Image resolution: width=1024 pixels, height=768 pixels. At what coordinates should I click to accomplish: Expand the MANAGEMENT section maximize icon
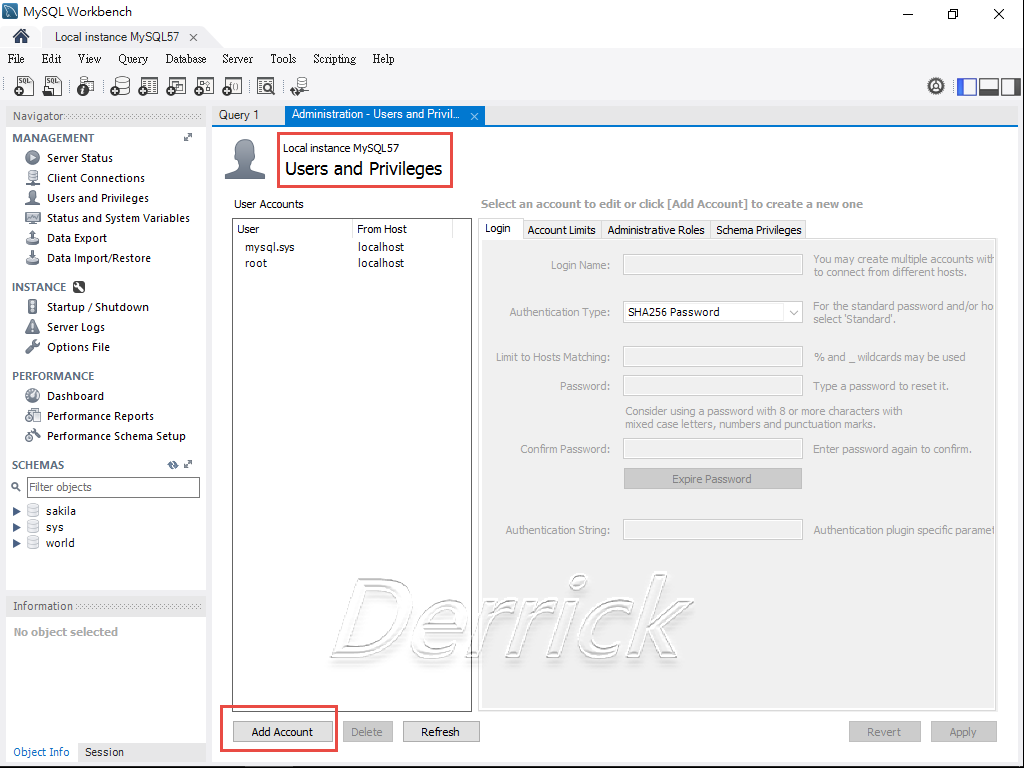click(x=188, y=137)
